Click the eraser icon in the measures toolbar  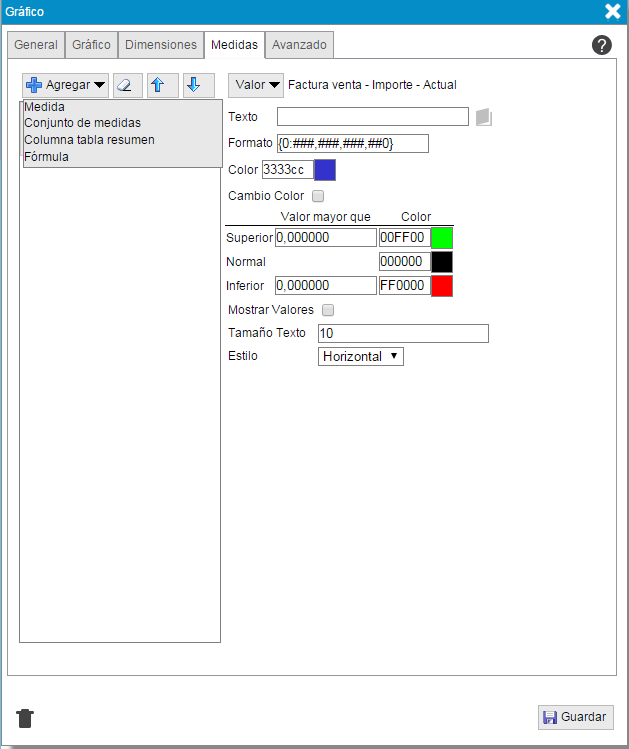128,86
